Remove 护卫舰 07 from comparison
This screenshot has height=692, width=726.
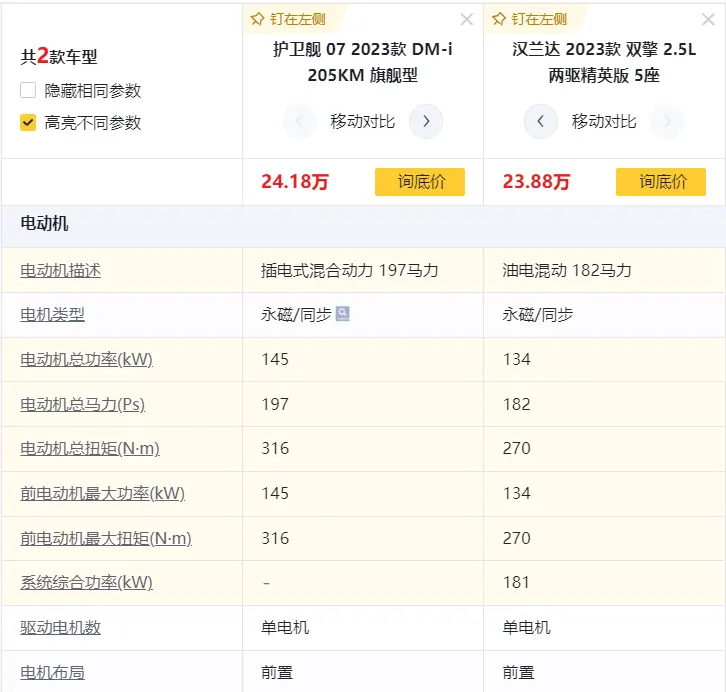coord(467,19)
